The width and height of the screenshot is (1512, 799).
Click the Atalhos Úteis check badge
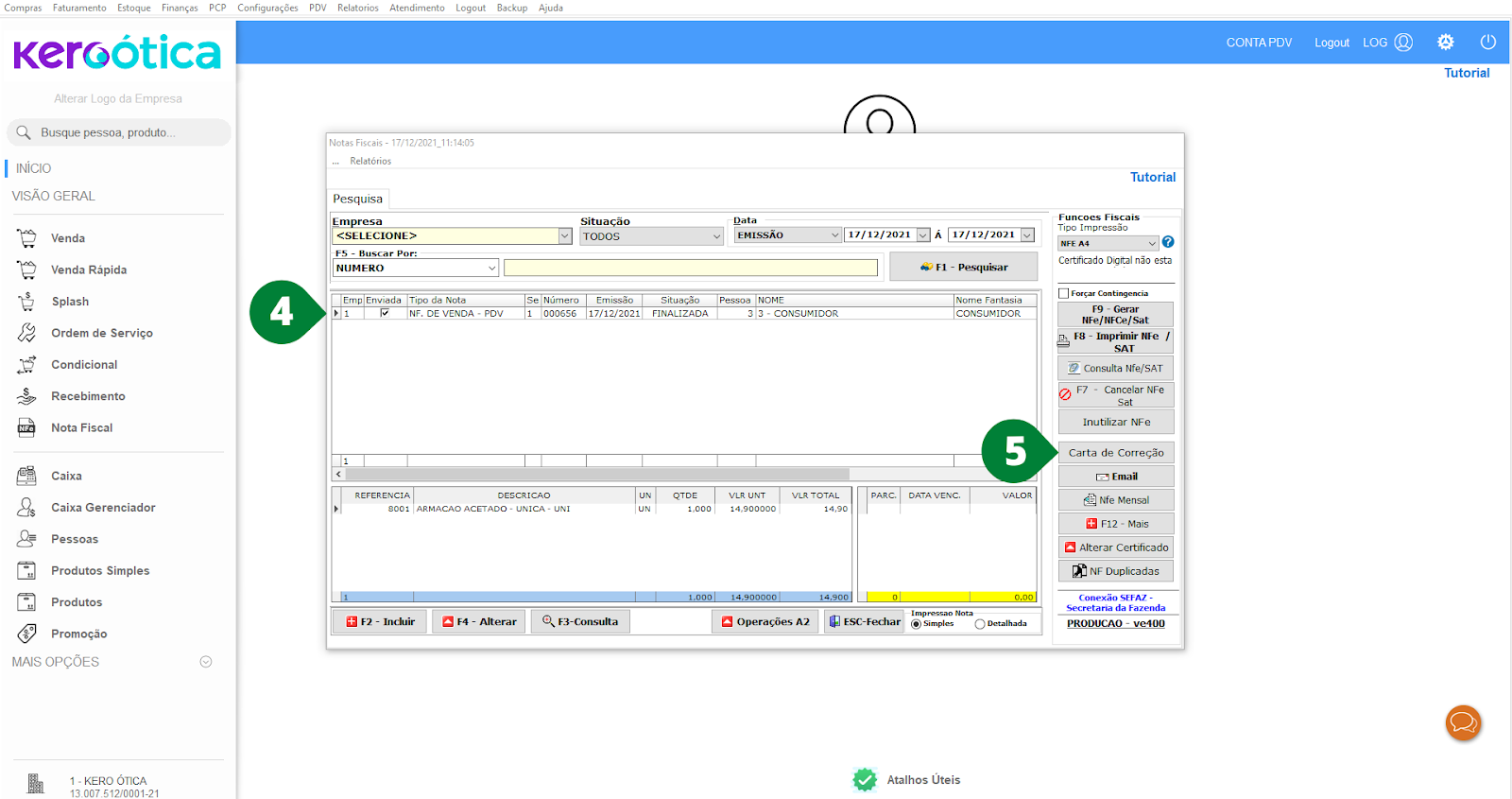tap(865, 779)
